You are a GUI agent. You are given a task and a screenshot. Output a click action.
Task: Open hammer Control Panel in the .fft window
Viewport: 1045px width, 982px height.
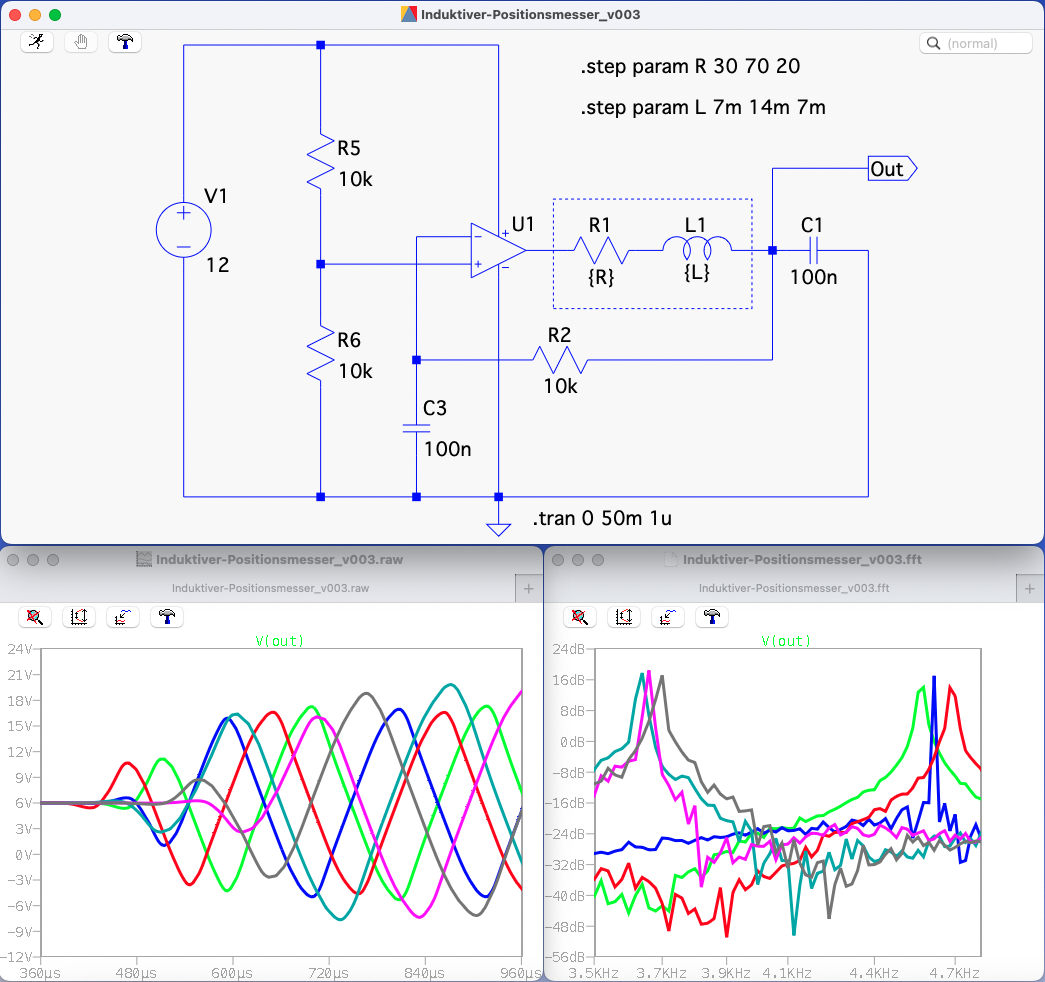[712, 617]
